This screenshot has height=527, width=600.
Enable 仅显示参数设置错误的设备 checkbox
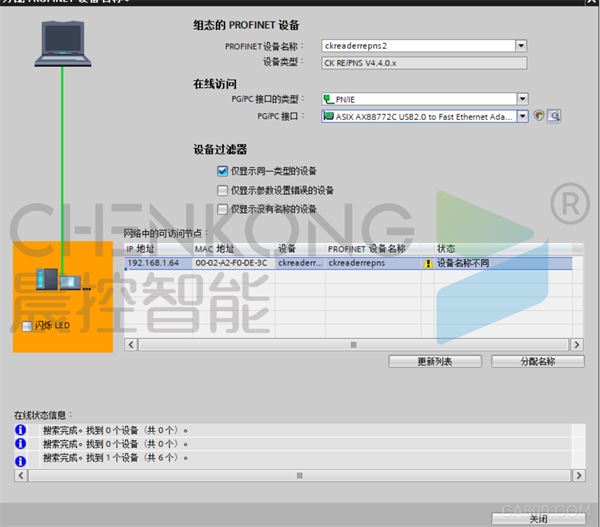click(222, 190)
